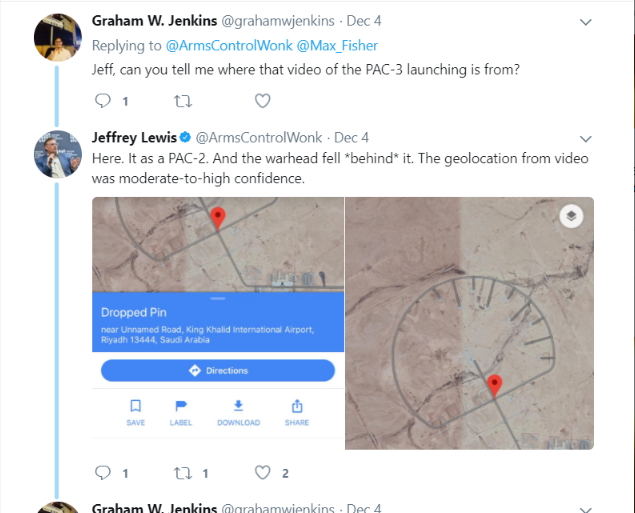Retweet Jeffrey Lewis' PAC-2 tweet
635x513 pixels.
[x=182, y=473]
